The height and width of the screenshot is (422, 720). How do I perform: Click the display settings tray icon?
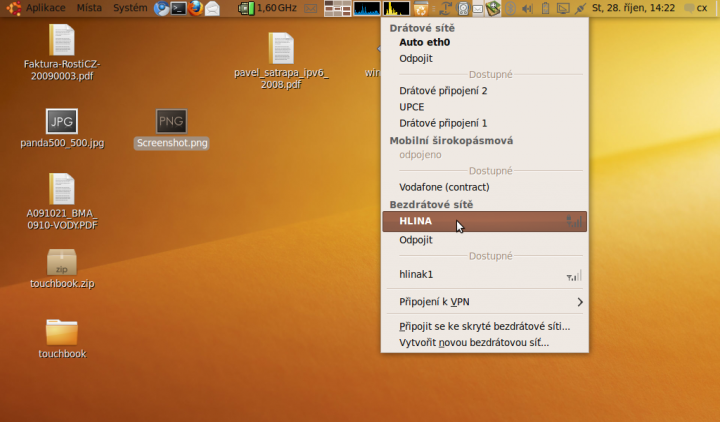(563, 8)
